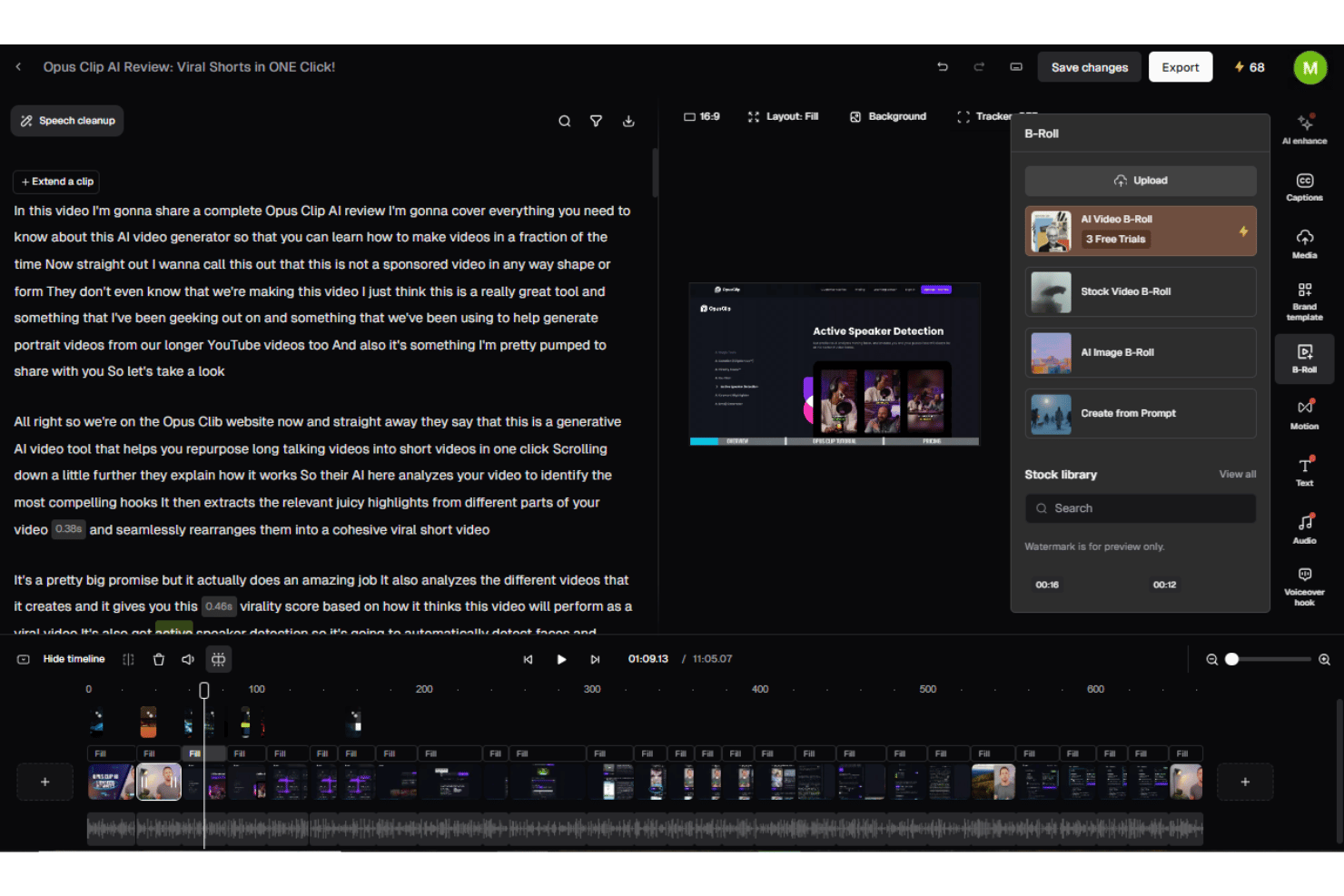Viewport: 1344px width, 896px height.
Task: Select the Stock Video B-Roll option
Action: (1141, 291)
